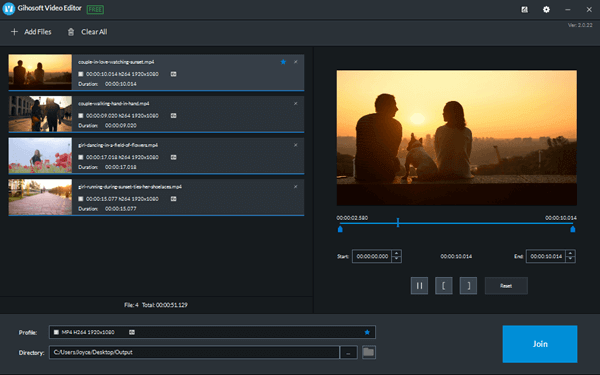Viewport: 600px width, 375px height.
Task: Increase the End time with the up arrow
Action: click(571, 253)
